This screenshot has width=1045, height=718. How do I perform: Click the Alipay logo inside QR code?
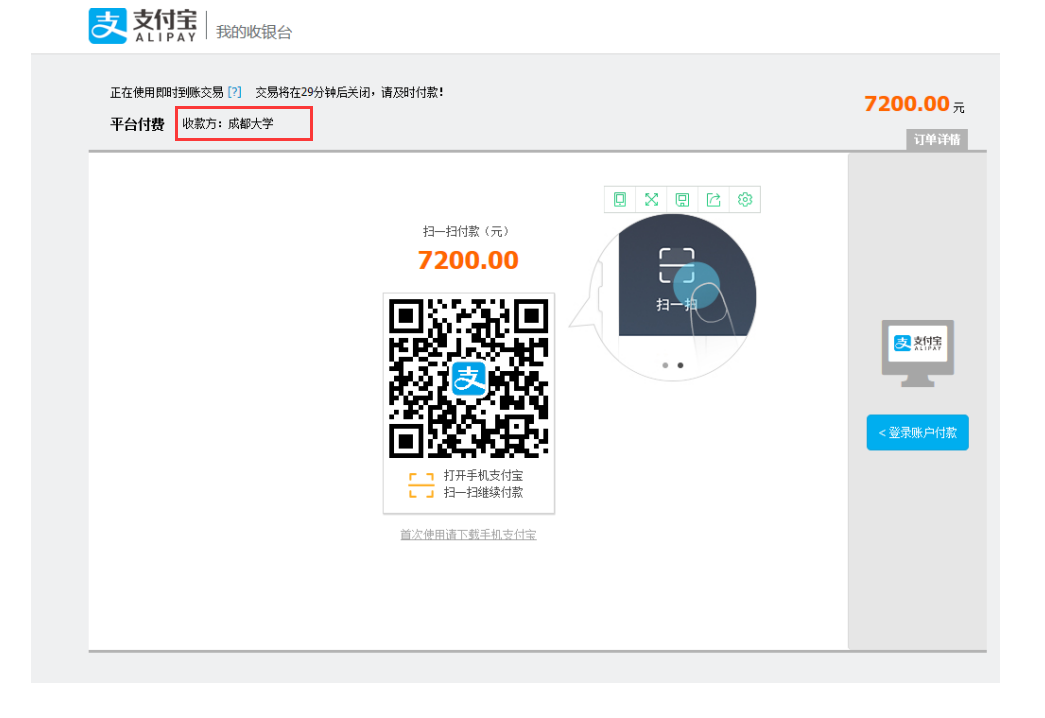(469, 379)
